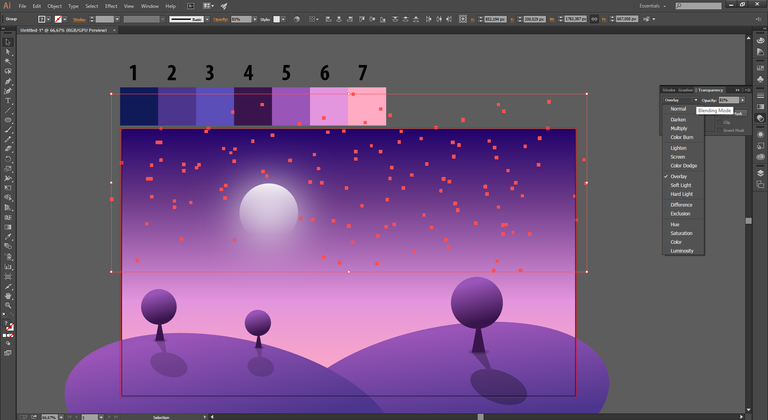The width and height of the screenshot is (768, 420).
Task: Select the Ellipse shape tool
Action: (x=7, y=120)
